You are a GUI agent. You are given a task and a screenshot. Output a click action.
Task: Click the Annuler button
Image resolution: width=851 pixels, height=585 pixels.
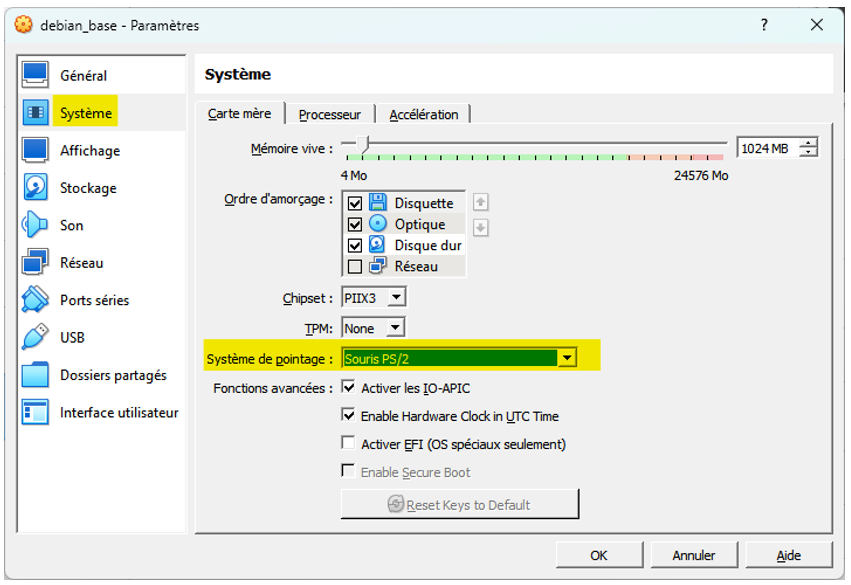point(694,555)
